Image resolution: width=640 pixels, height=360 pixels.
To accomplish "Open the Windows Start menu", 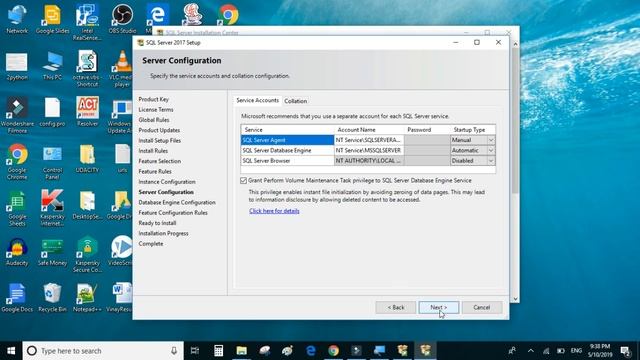I will 11,351.
